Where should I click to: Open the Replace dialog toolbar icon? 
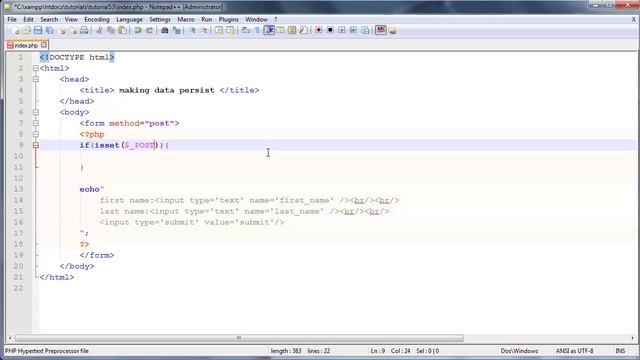pos(176,30)
